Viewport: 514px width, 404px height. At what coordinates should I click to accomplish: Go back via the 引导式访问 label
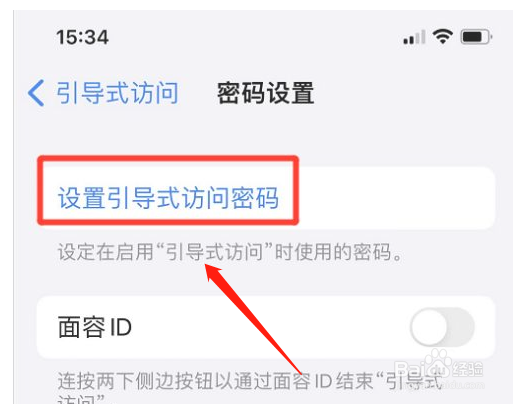click(117, 93)
